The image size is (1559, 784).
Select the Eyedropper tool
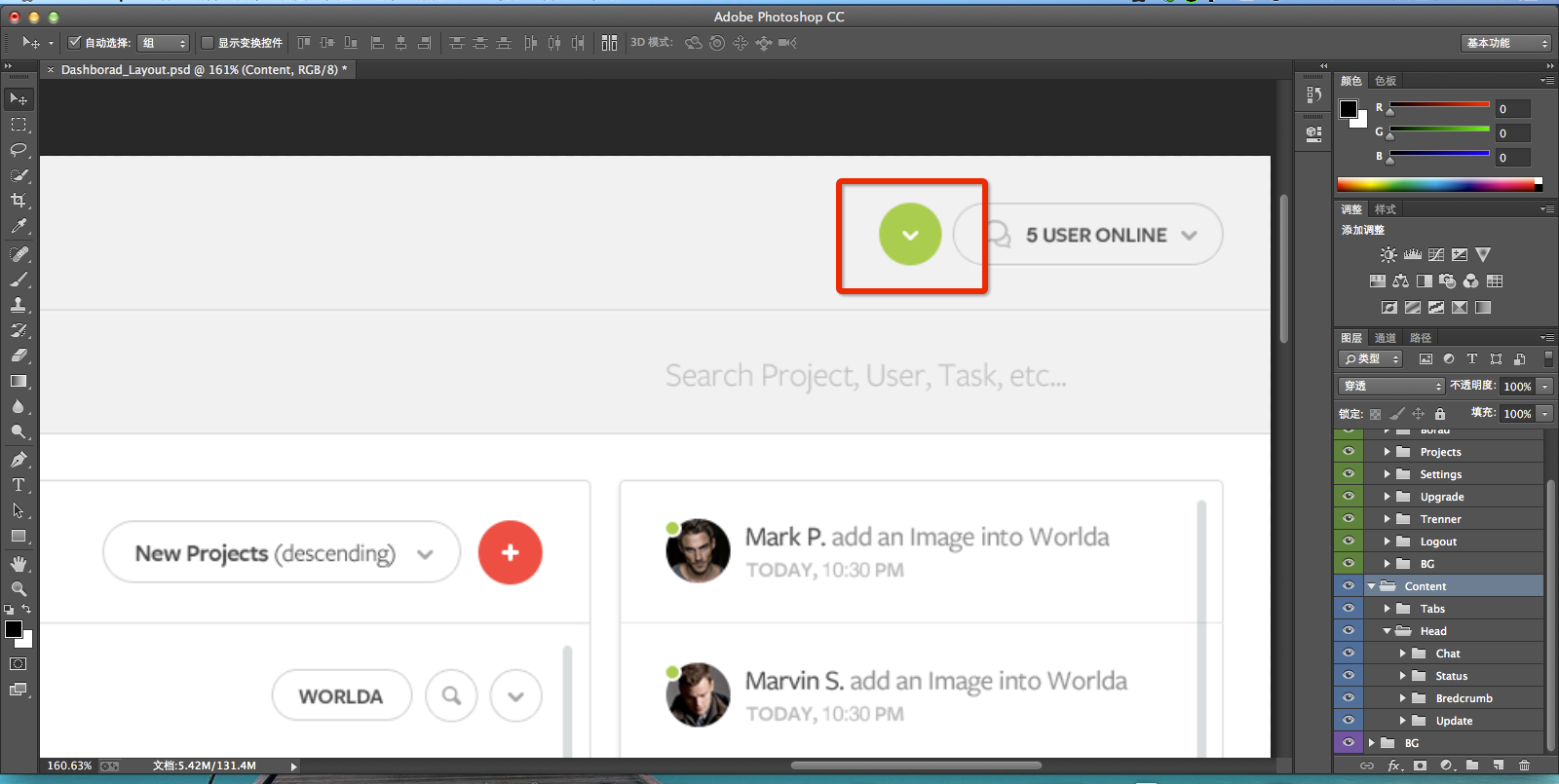pyautogui.click(x=19, y=226)
